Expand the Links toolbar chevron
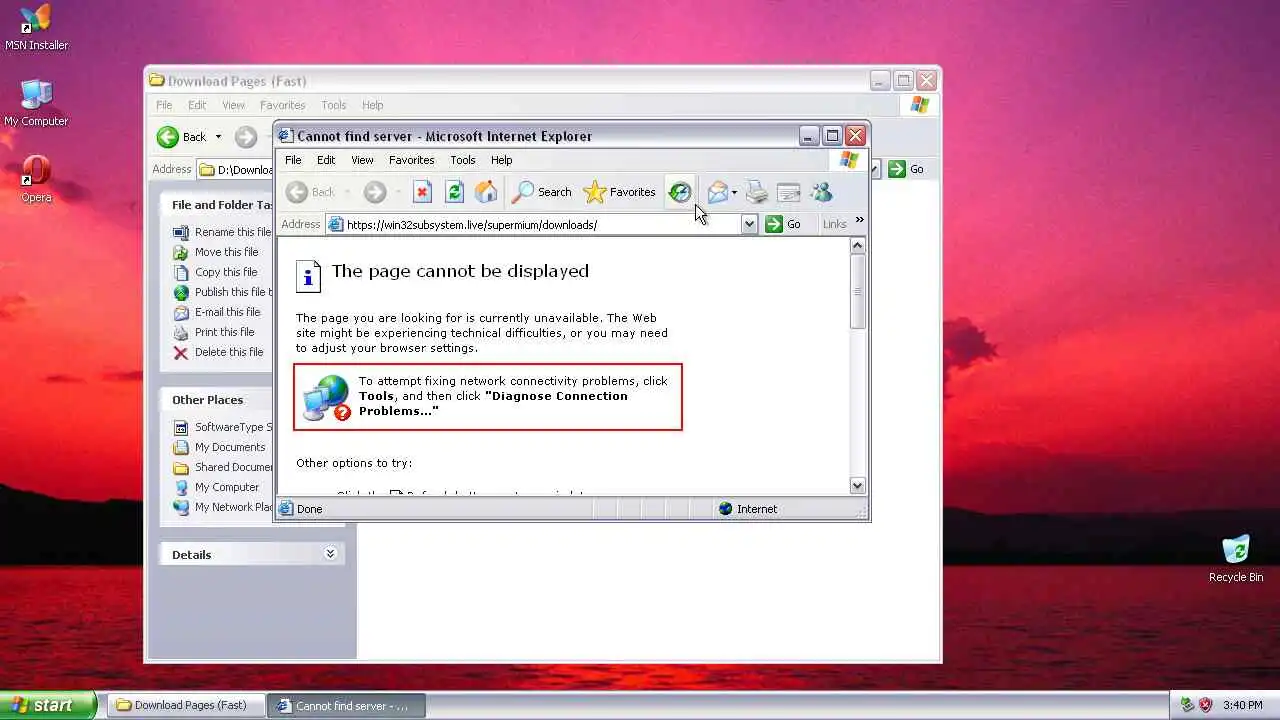This screenshot has height=720, width=1280. click(x=859, y=221)
